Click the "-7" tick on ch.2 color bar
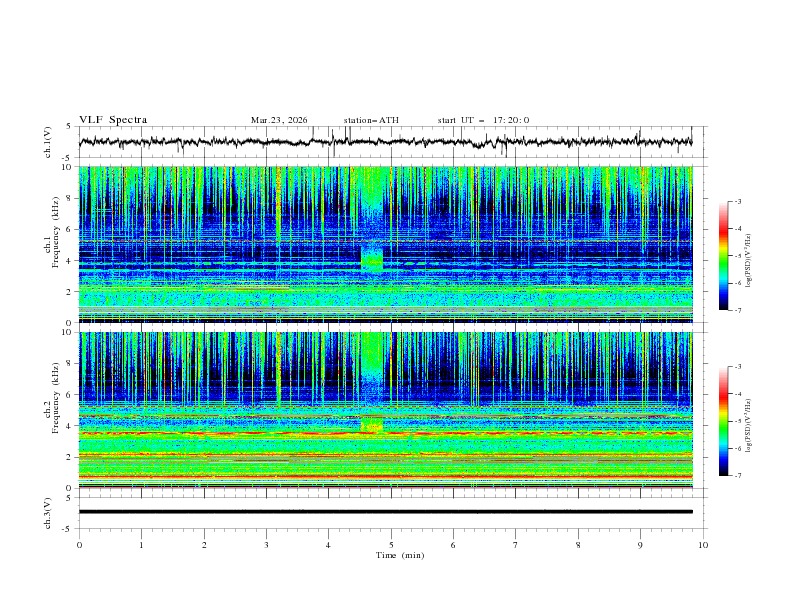The width and height of the screenshot is (792, 612). coord(738,476)
